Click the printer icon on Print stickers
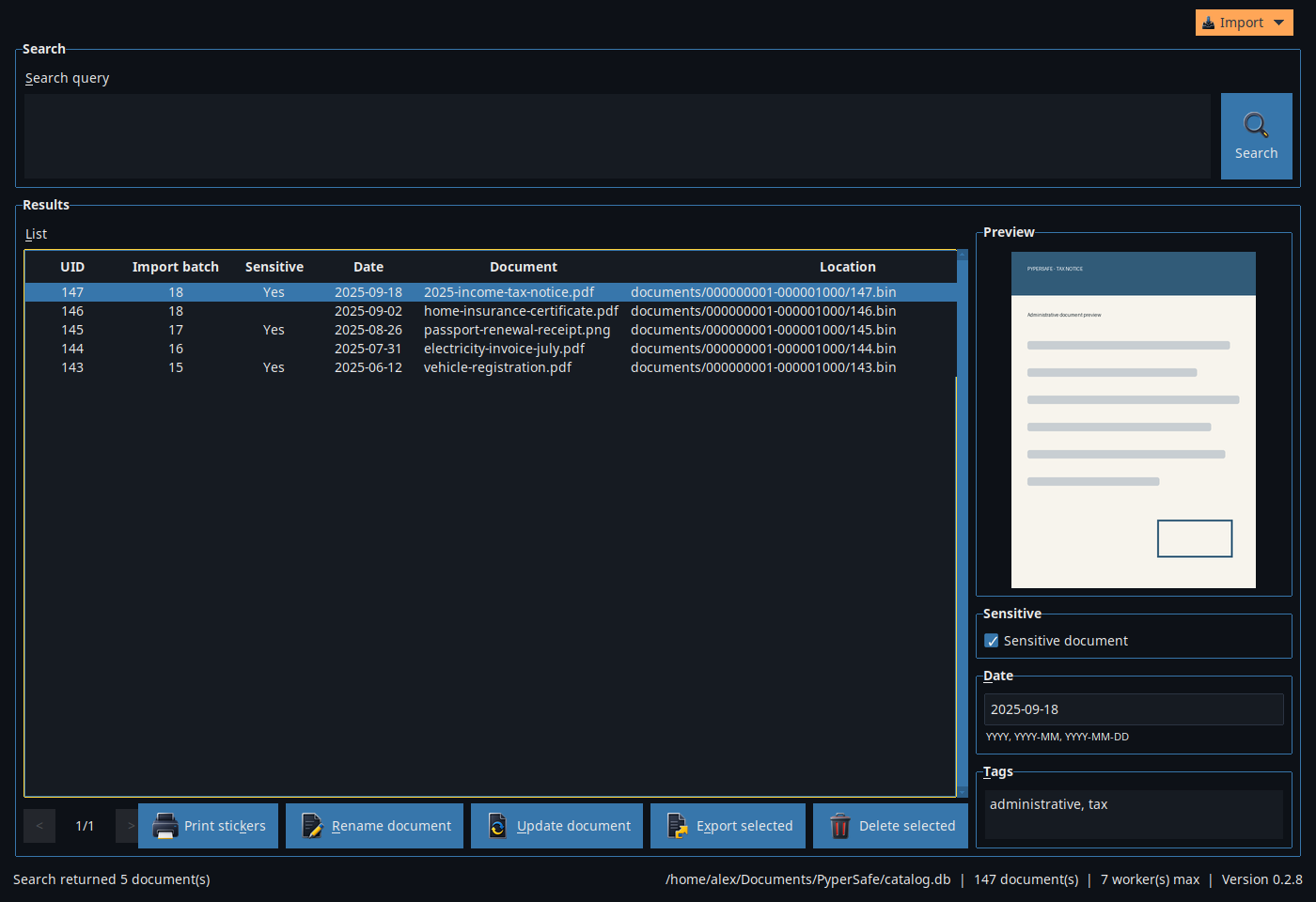Image resolution: width=1316 pixels, height=902 pixels. click(165, 826)
